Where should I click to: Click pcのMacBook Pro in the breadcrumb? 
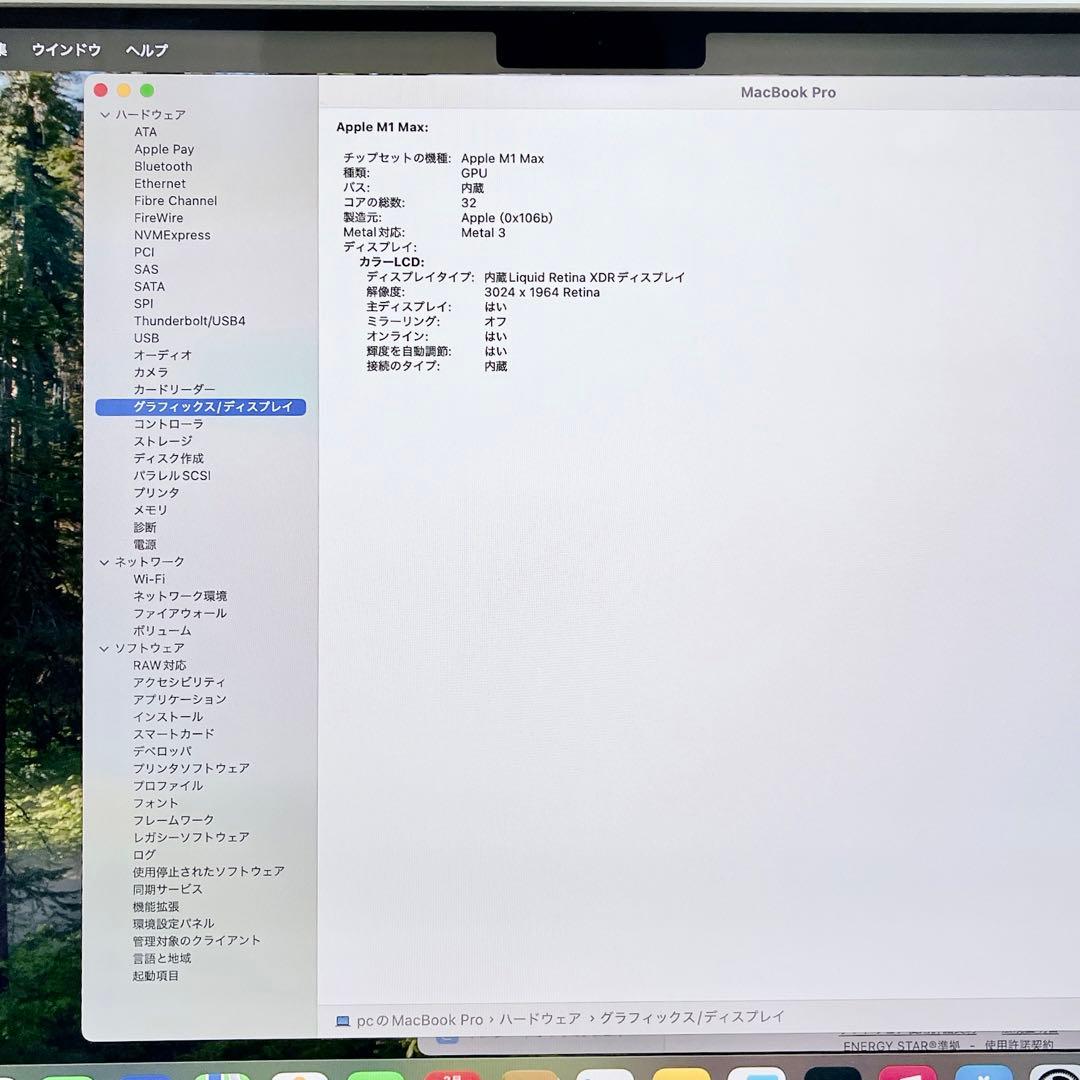(x=420, y=1017)
